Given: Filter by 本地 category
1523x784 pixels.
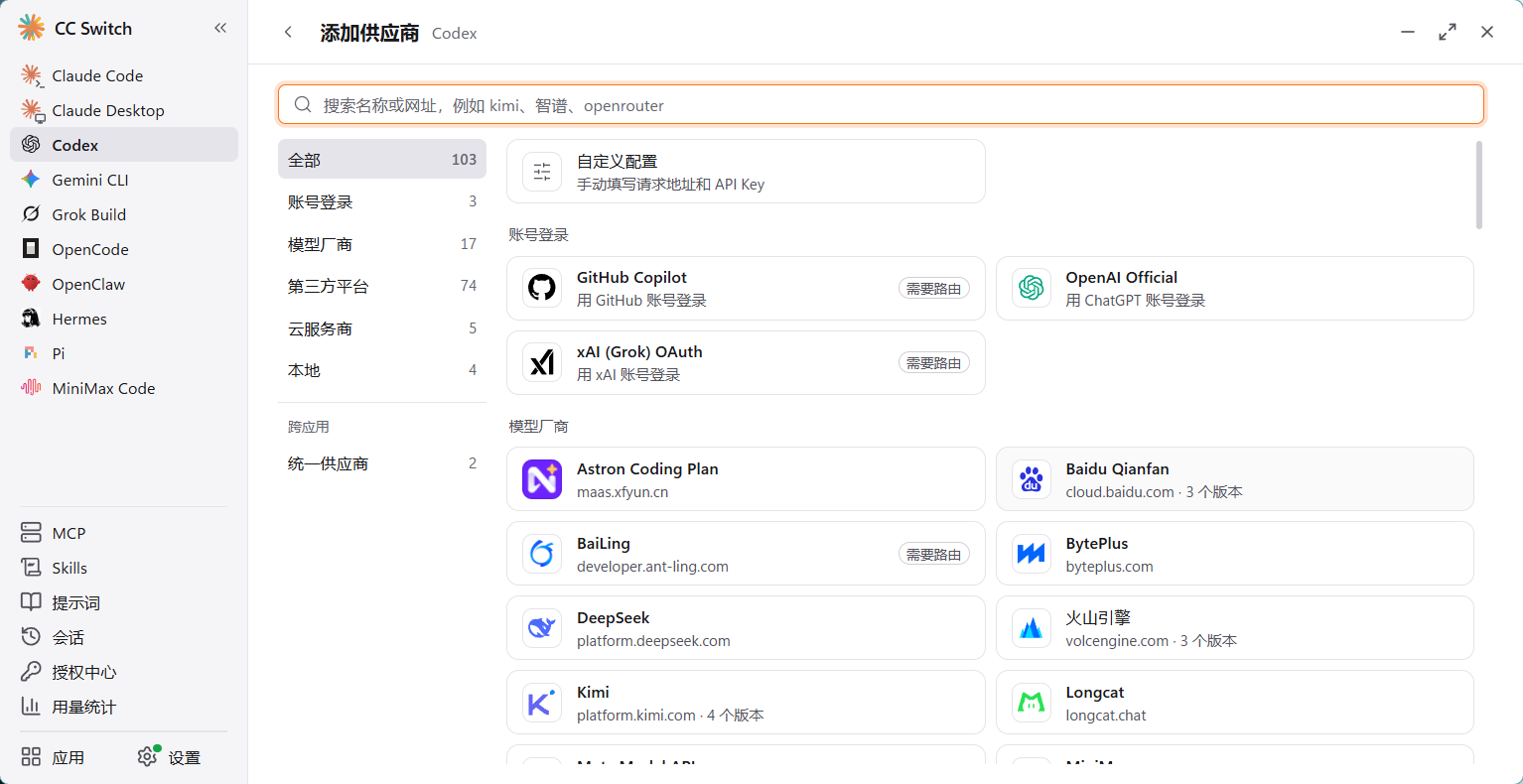Looking at the screenshot, I should pos(382,370).
